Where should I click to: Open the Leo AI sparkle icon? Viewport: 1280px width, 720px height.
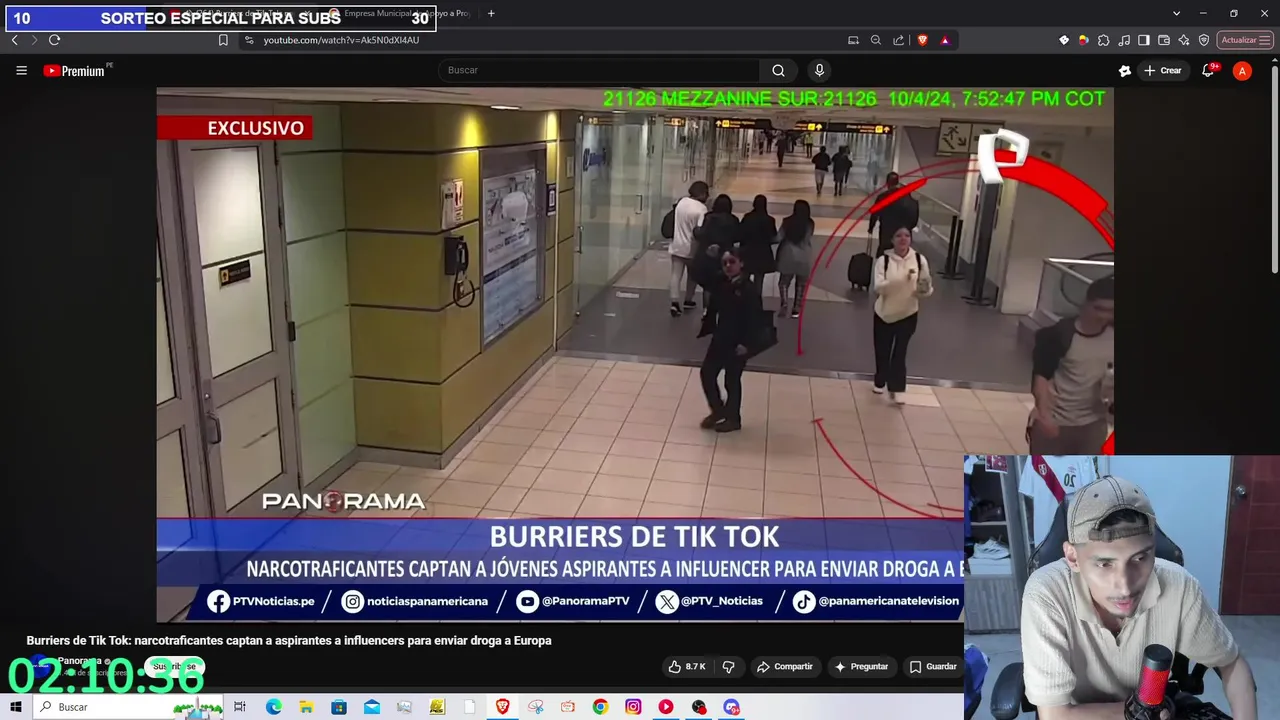(1184, 40)
